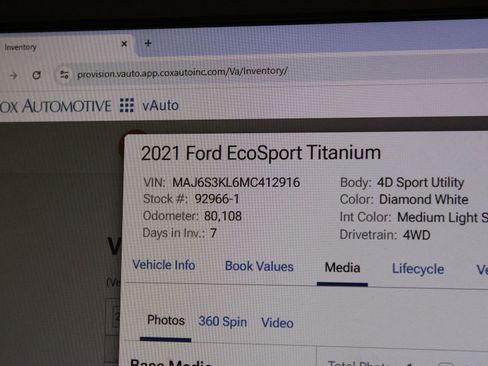The width and height of the screenshot is (488, 366).
Task: Click the vAuto product name
Action: 160,106
